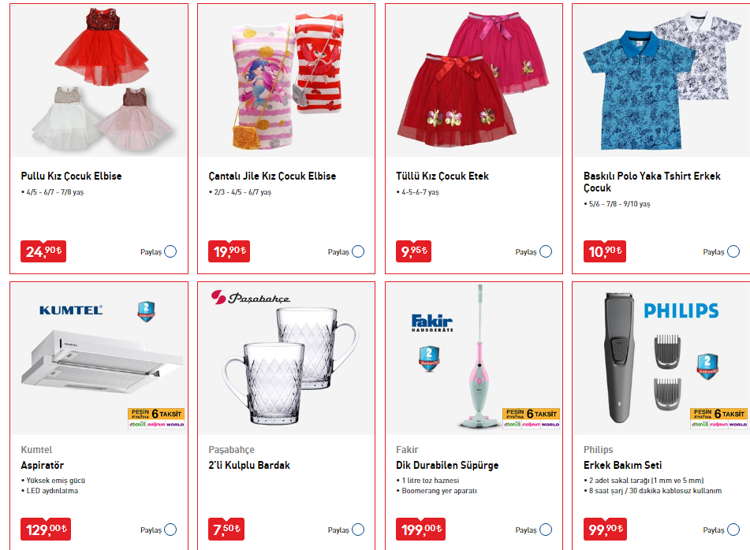Click the 6 Taksit badge on Fakir vacuum
750x550 pixels.
[x=531, y=418]
